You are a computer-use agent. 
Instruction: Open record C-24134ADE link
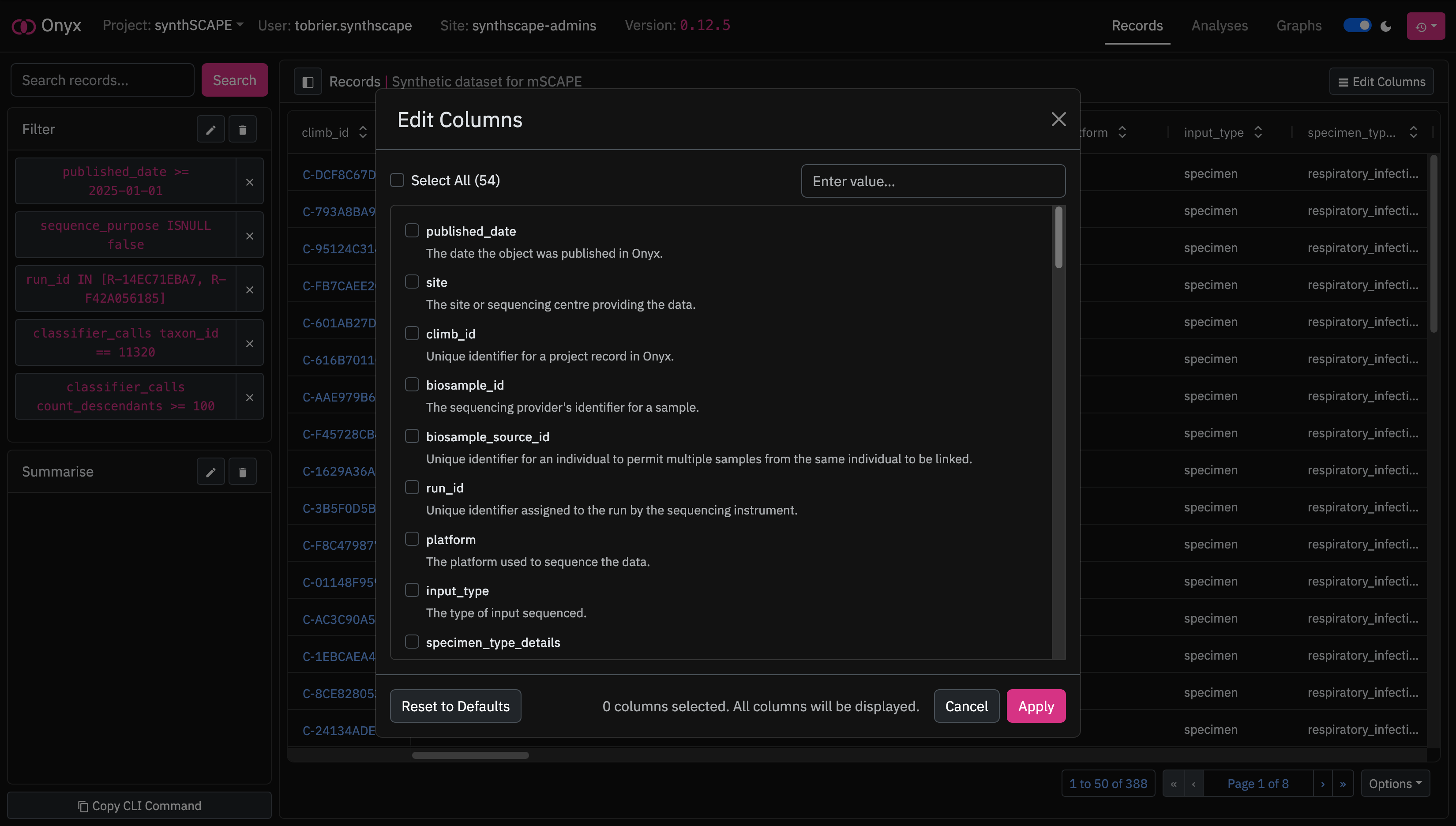[x=338, y=730]
